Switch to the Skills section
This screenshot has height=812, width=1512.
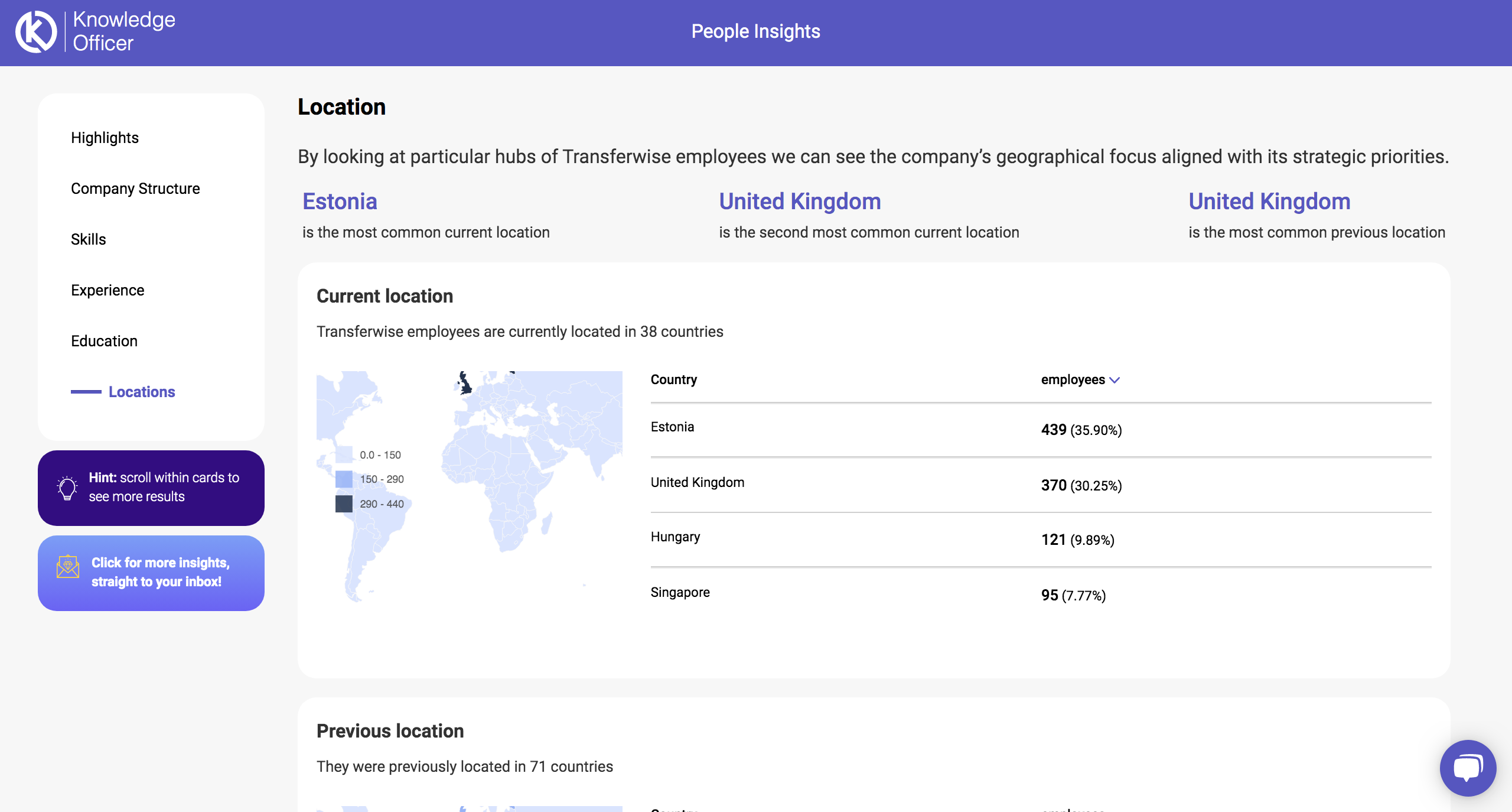[89, 239]
